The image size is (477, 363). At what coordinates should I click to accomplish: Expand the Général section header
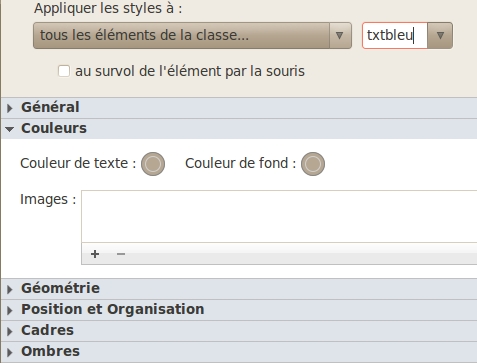click(239, 108)
